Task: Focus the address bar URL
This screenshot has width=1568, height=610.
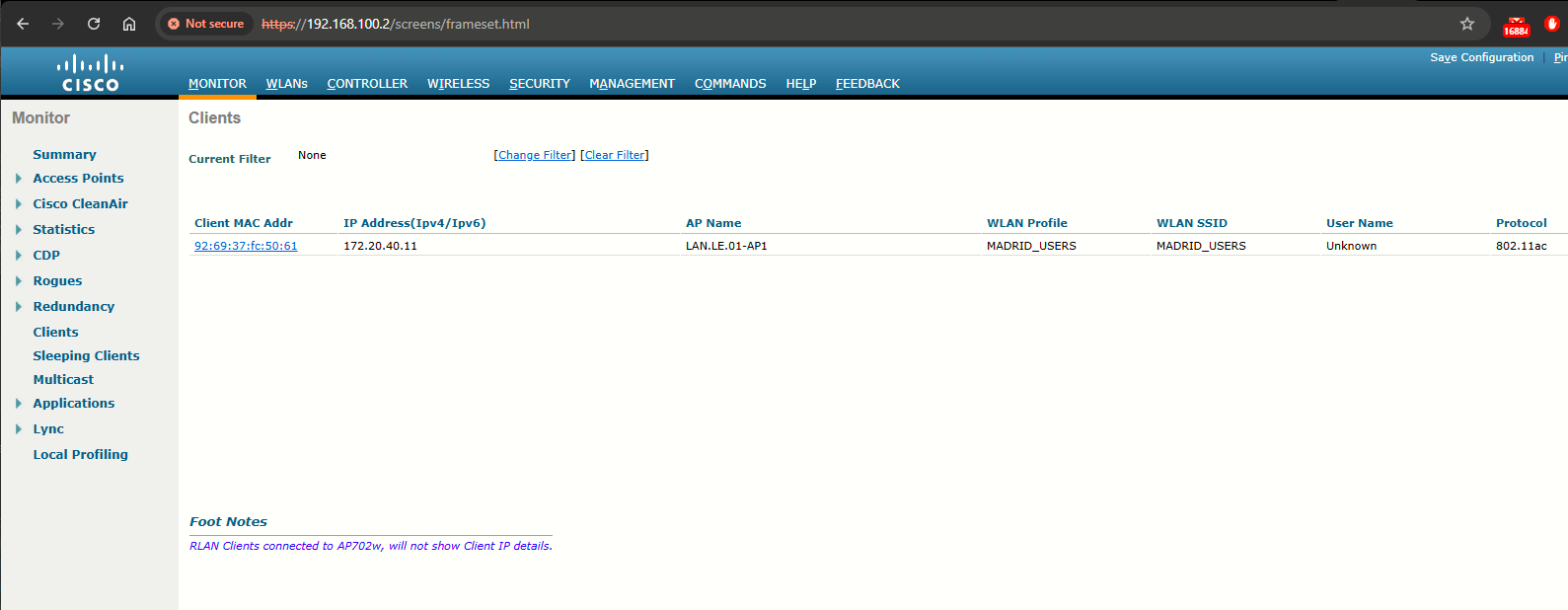Action: point(396,24)
